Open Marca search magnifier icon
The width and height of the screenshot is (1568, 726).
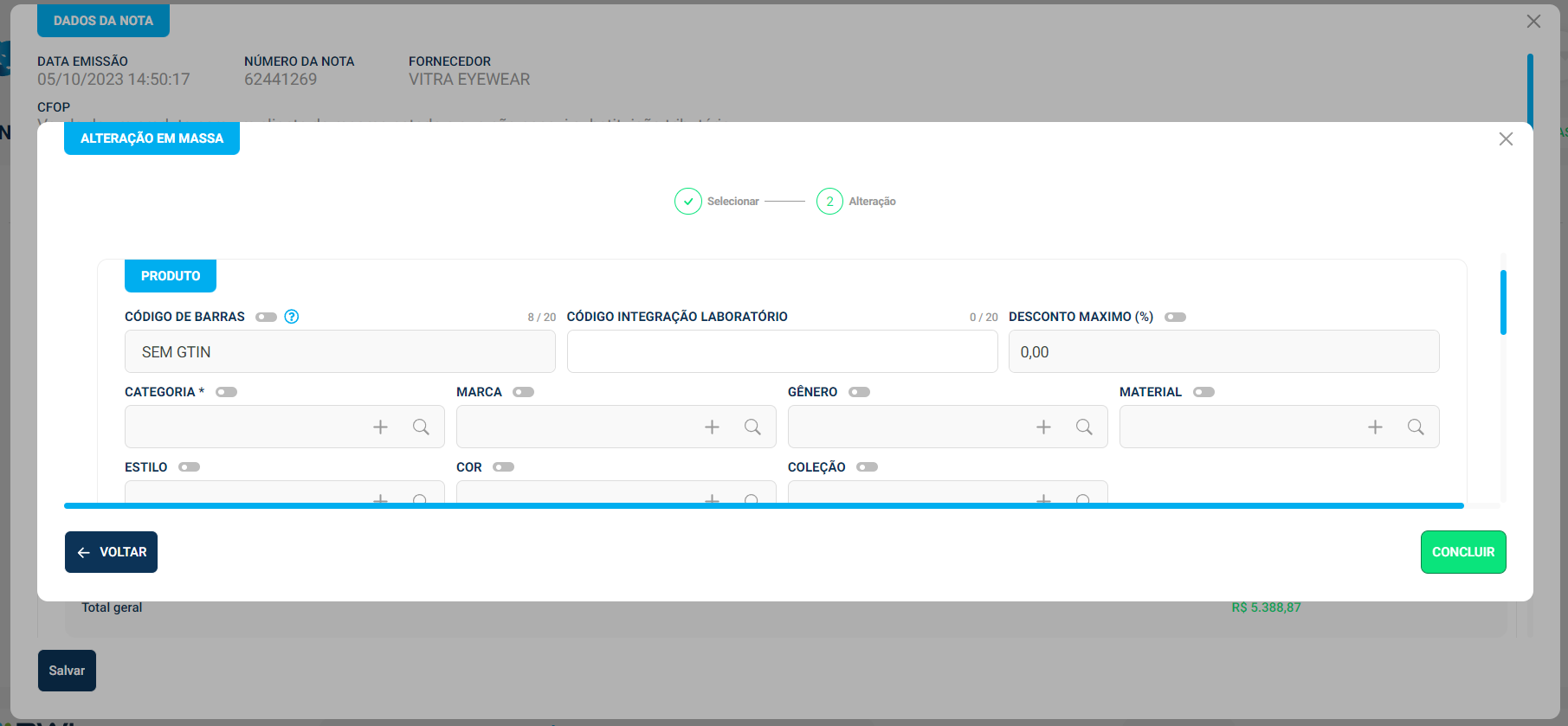752,427
